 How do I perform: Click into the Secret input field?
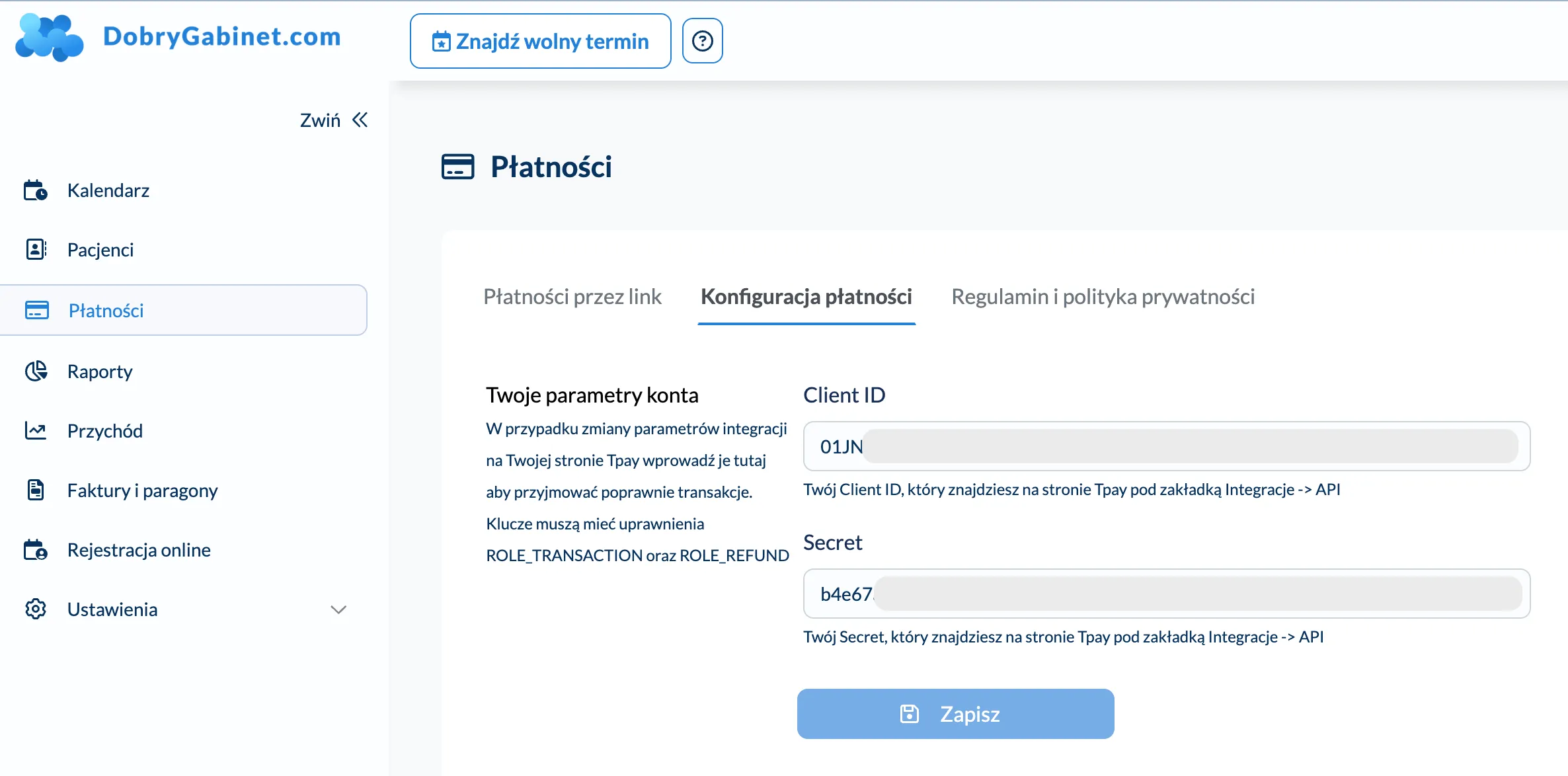point(1166,594)
